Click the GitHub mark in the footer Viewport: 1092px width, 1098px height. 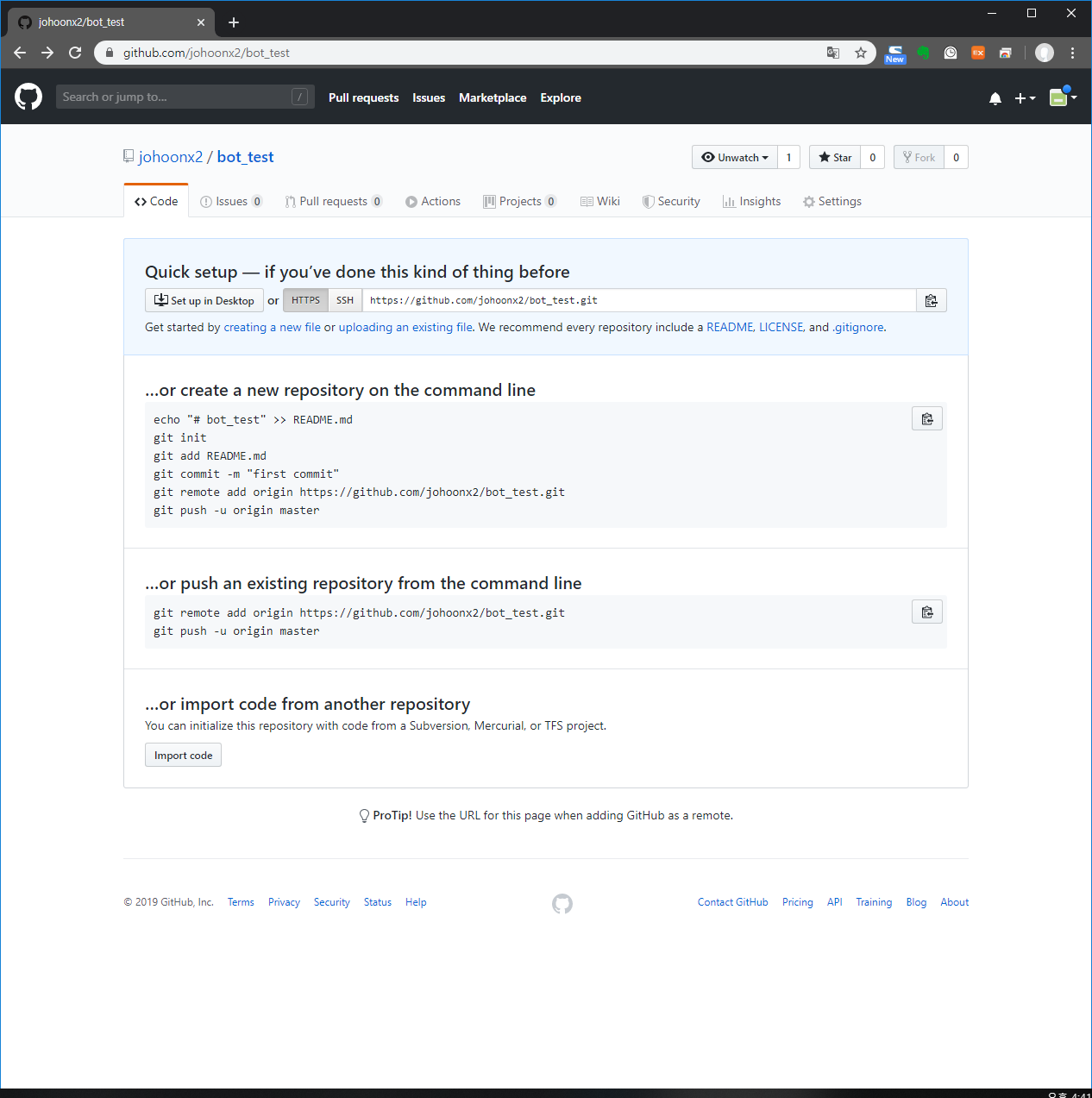click(x=562, y=903)
